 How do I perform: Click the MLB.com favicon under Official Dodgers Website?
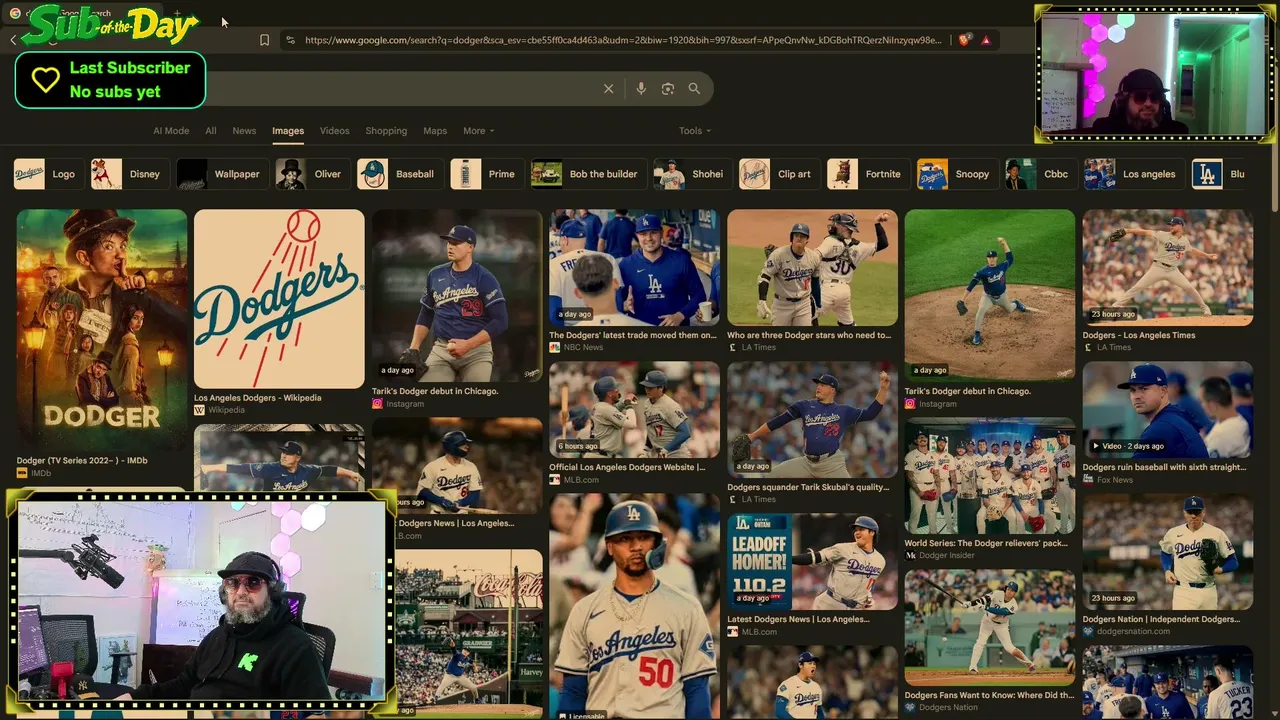554,480
